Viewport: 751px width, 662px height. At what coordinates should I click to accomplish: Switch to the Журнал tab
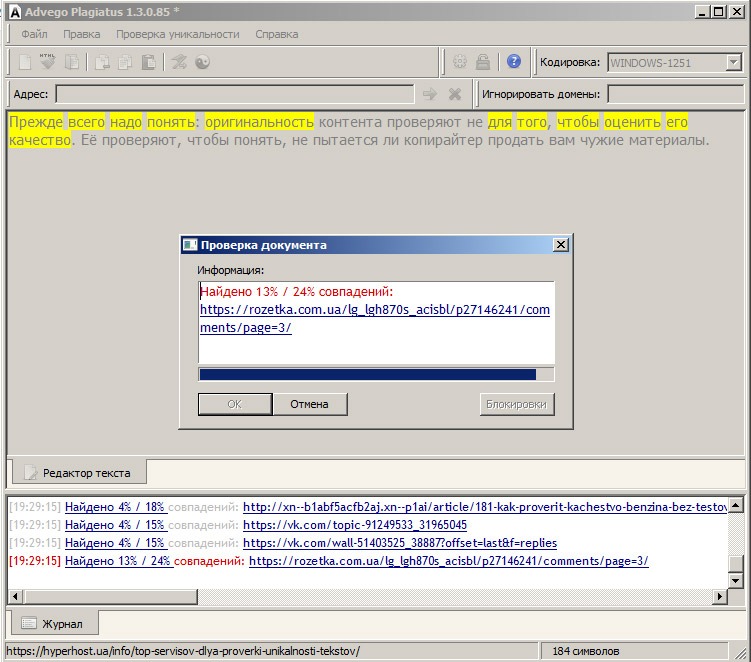pyautogui.click(x=53, y=623)
